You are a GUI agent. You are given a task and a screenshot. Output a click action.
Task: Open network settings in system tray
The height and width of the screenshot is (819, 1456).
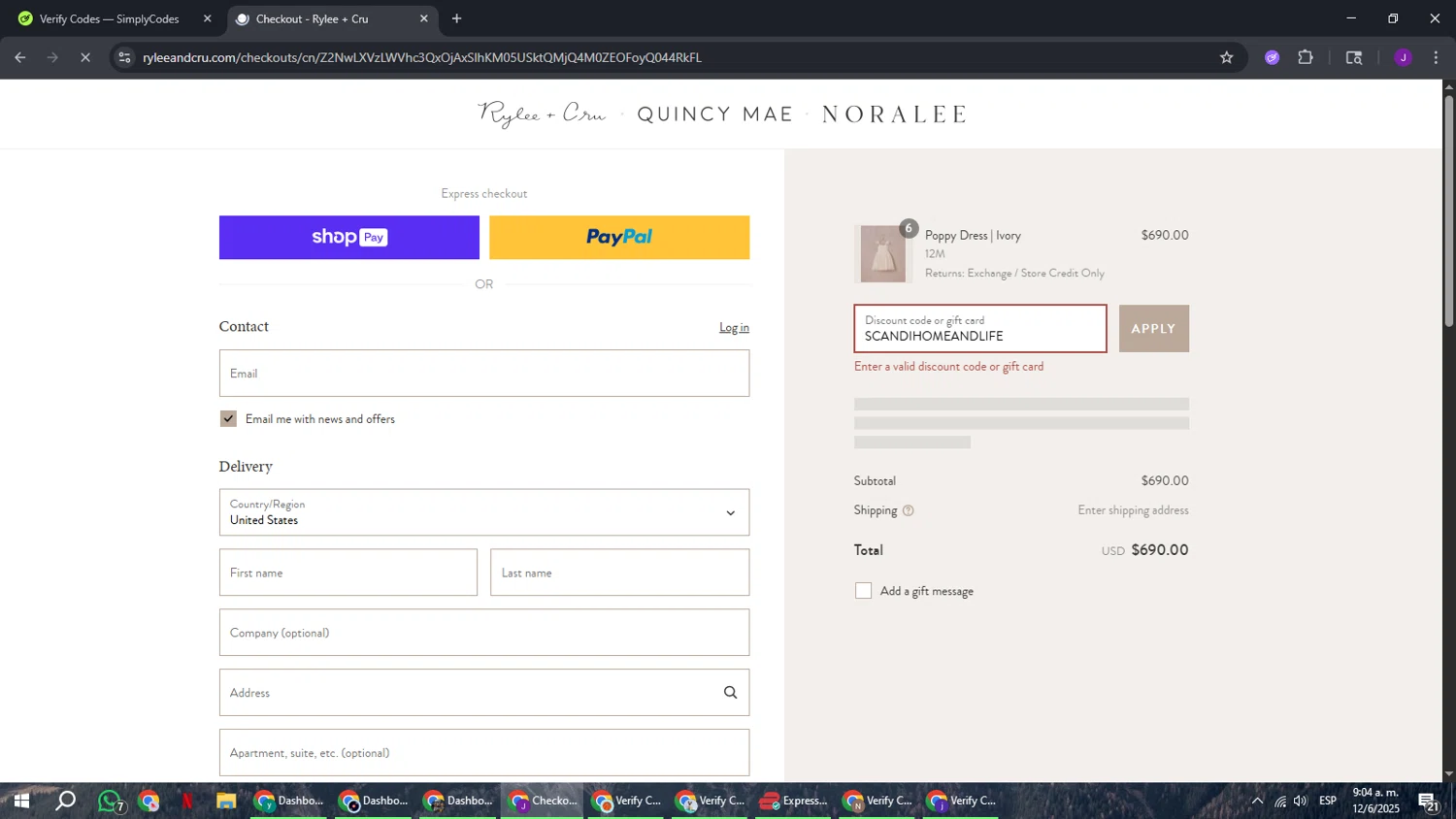1280,802
